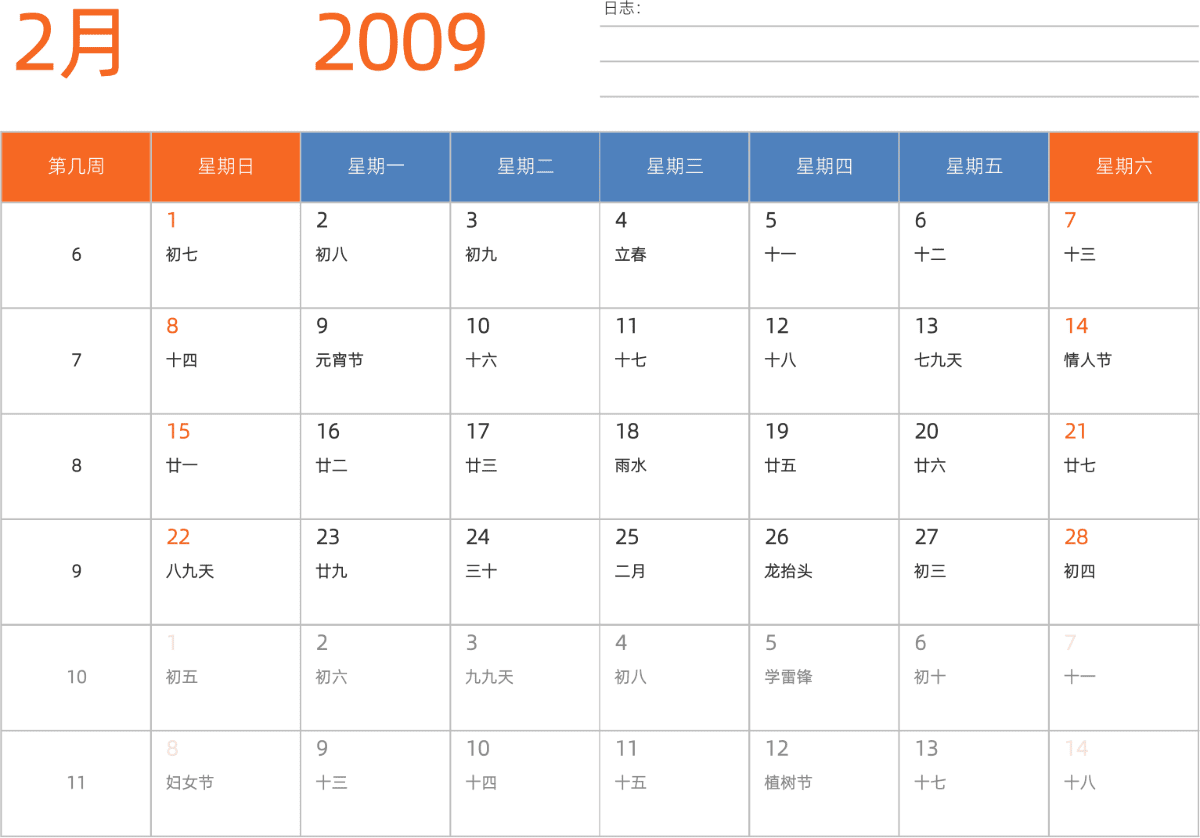1200x838 pixels.
Task: Click the 廿二 lunar label
Action: pos(332,466)
